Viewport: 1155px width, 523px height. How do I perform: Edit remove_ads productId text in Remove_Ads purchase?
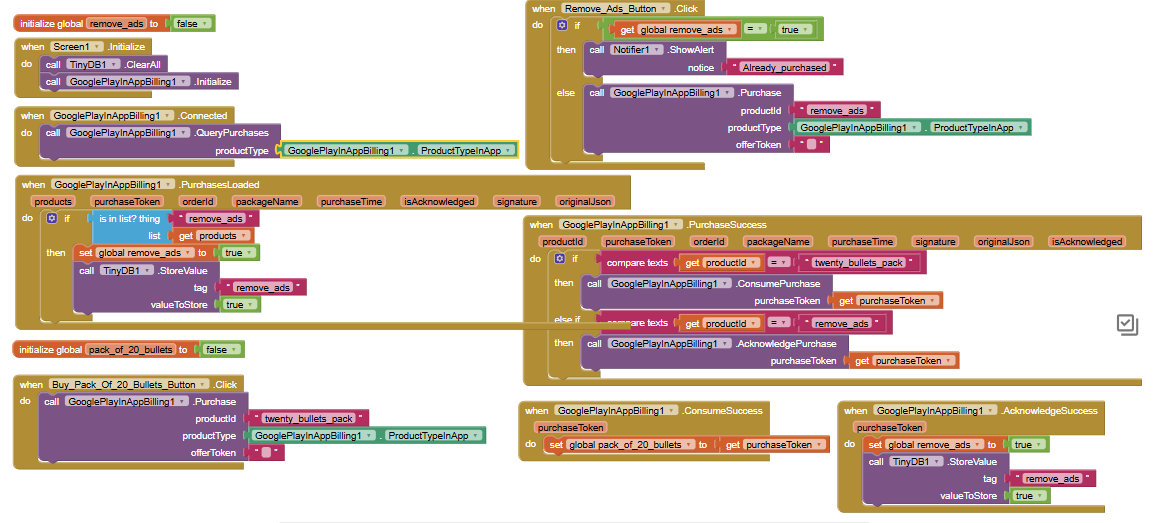[x=836, y=110]
